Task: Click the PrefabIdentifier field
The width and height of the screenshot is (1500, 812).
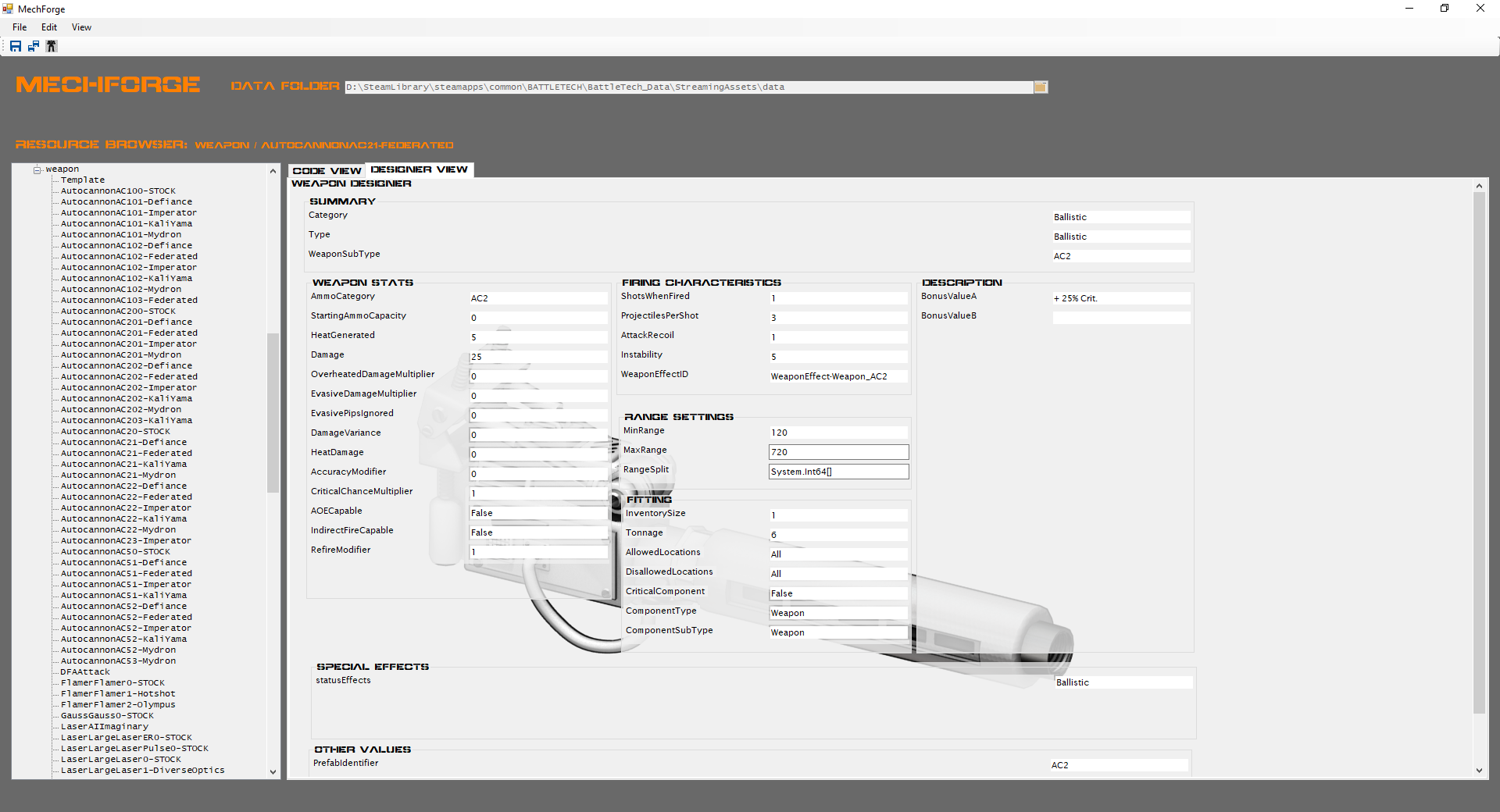Action: click(x=1119, y=765)
